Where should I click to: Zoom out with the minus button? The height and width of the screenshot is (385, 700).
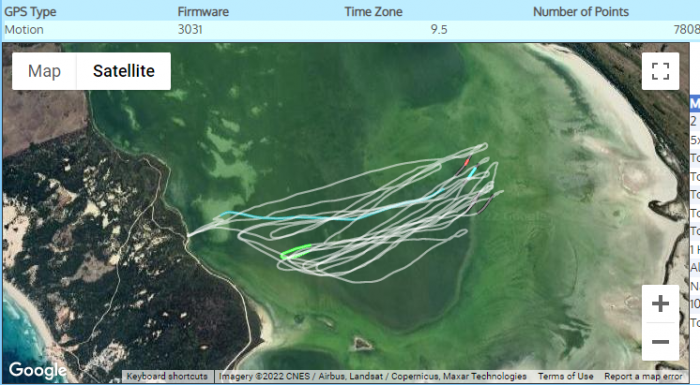click(660, 342)
